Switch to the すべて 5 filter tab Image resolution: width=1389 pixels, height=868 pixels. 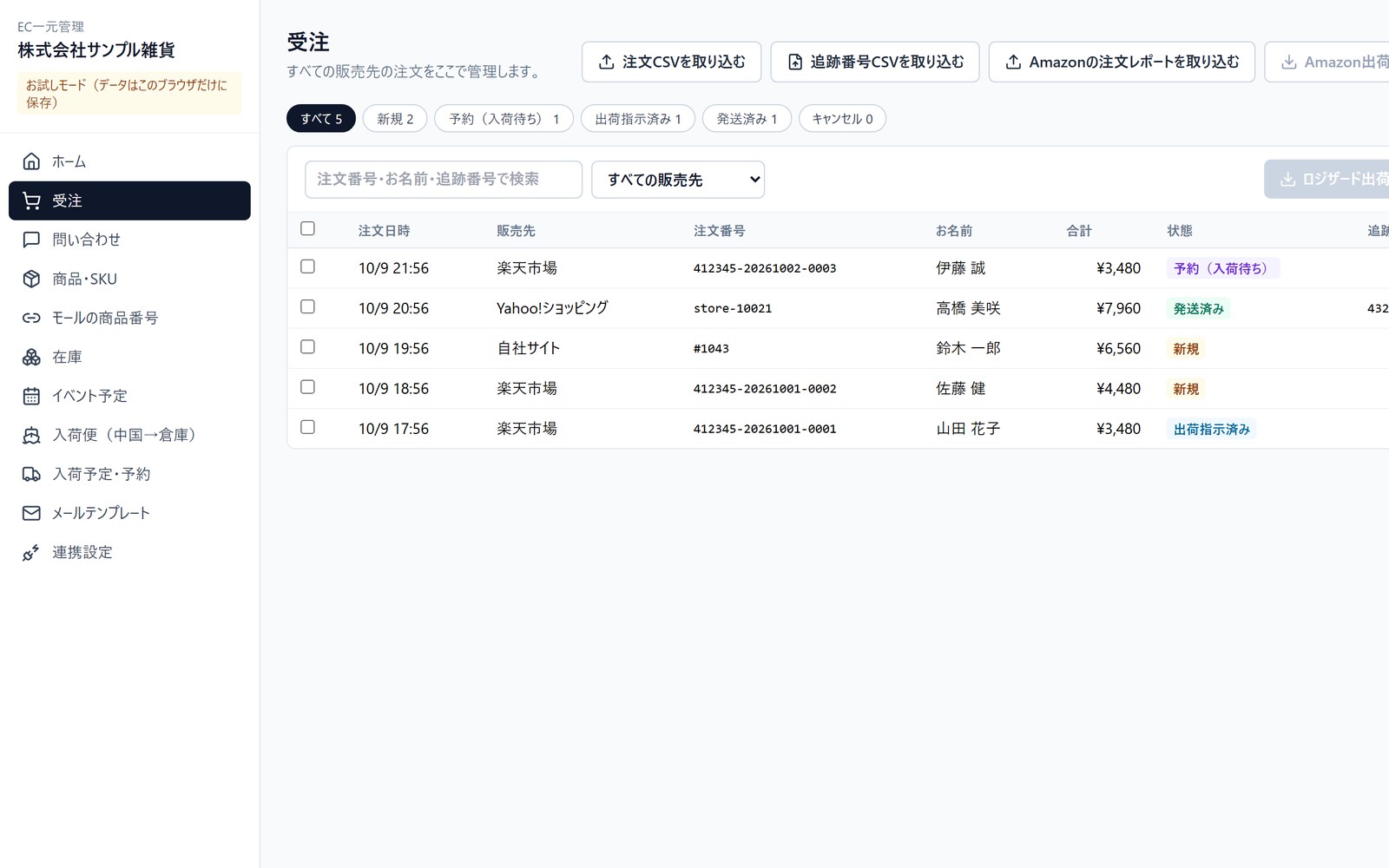click(321, 119)
